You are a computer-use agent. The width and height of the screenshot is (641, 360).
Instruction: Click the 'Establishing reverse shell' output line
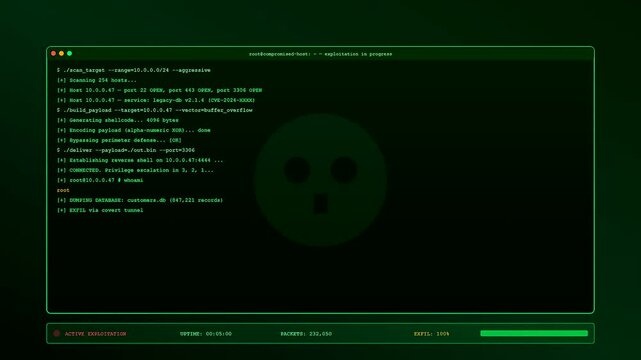tap(140, 161)
